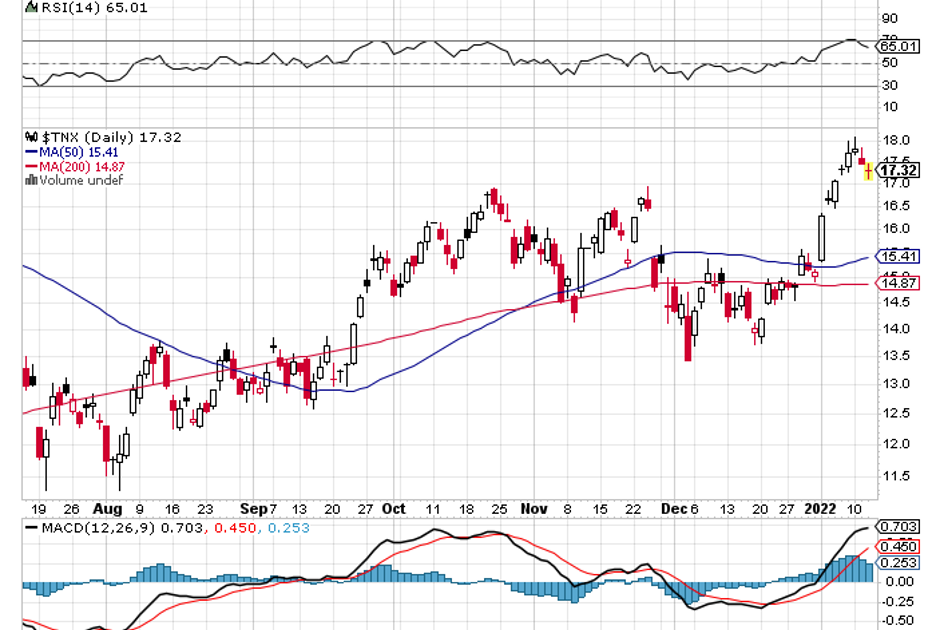Click the Volume undef legend text
The width and height of the screenshot is (936, 630).
click(x=80, y=180)
